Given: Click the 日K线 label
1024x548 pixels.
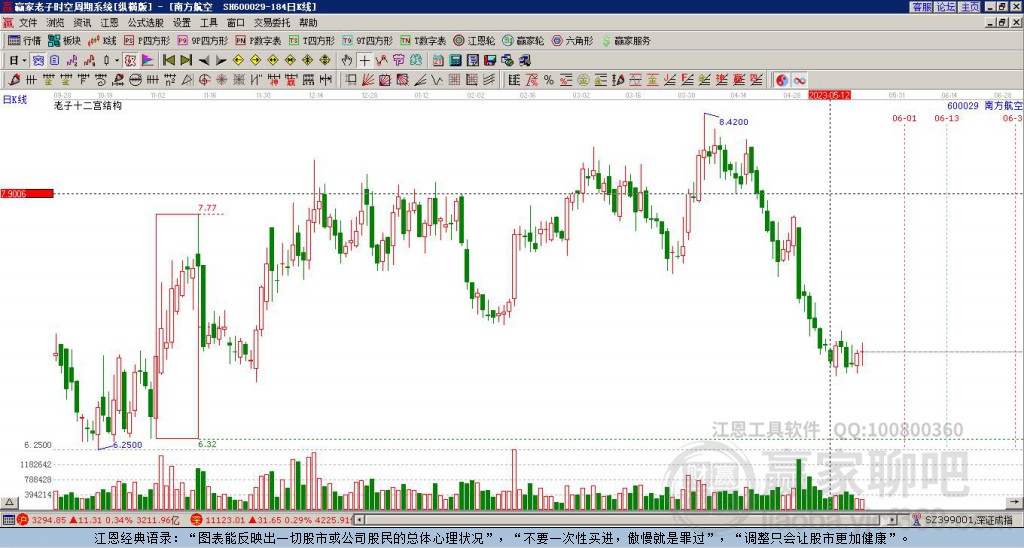Looking at the screenshot, I should click(x=14, y=99).
